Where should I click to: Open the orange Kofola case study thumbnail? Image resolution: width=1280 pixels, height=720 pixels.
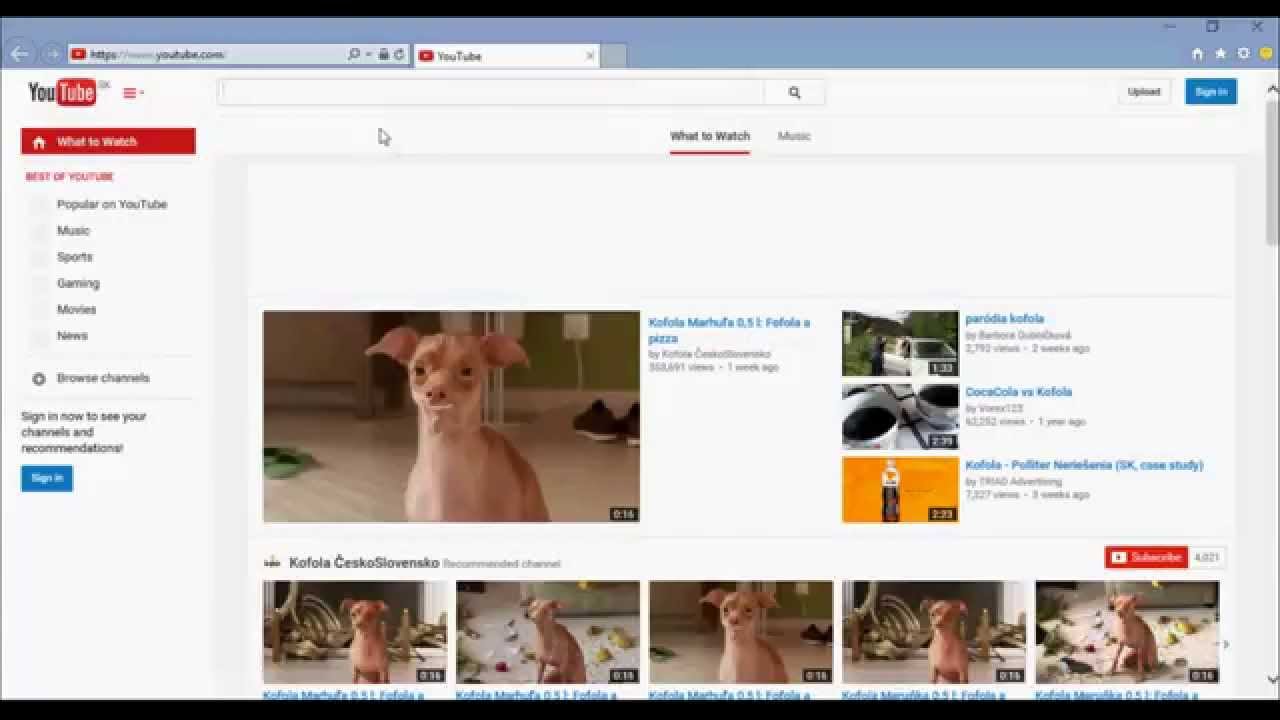900,490
